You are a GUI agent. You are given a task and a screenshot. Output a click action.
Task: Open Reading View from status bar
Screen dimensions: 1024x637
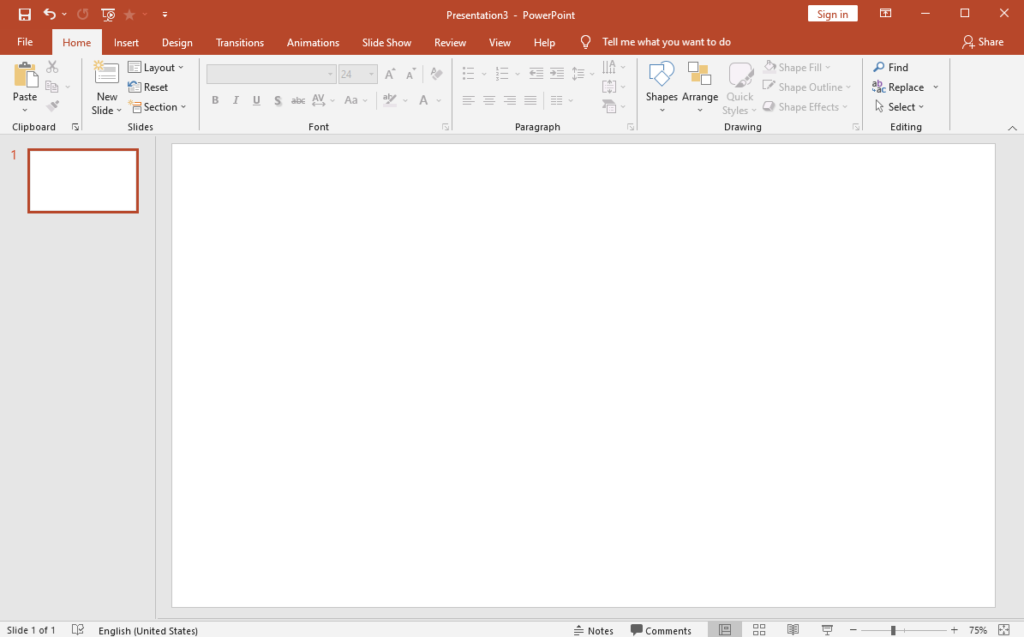(792, 629)
